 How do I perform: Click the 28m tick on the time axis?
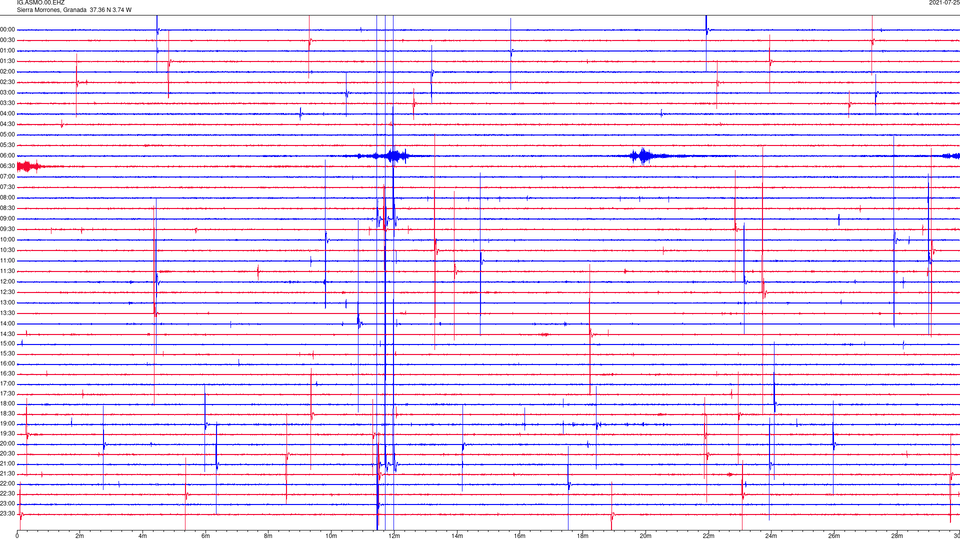[897, 536]
